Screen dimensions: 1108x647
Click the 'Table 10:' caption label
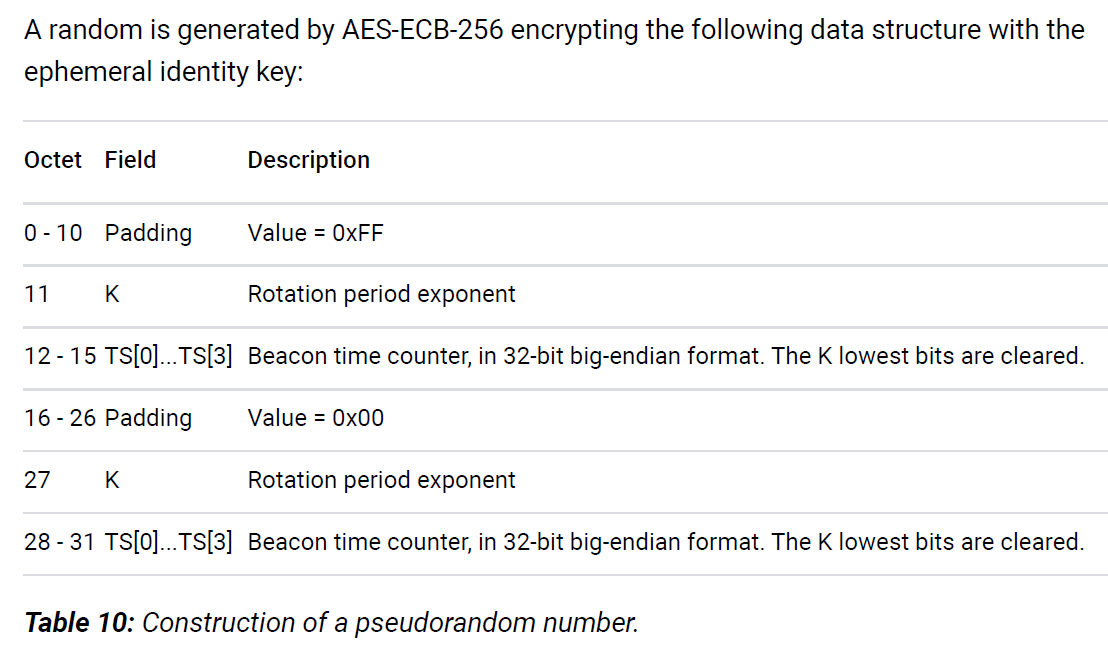pos(79,623)
